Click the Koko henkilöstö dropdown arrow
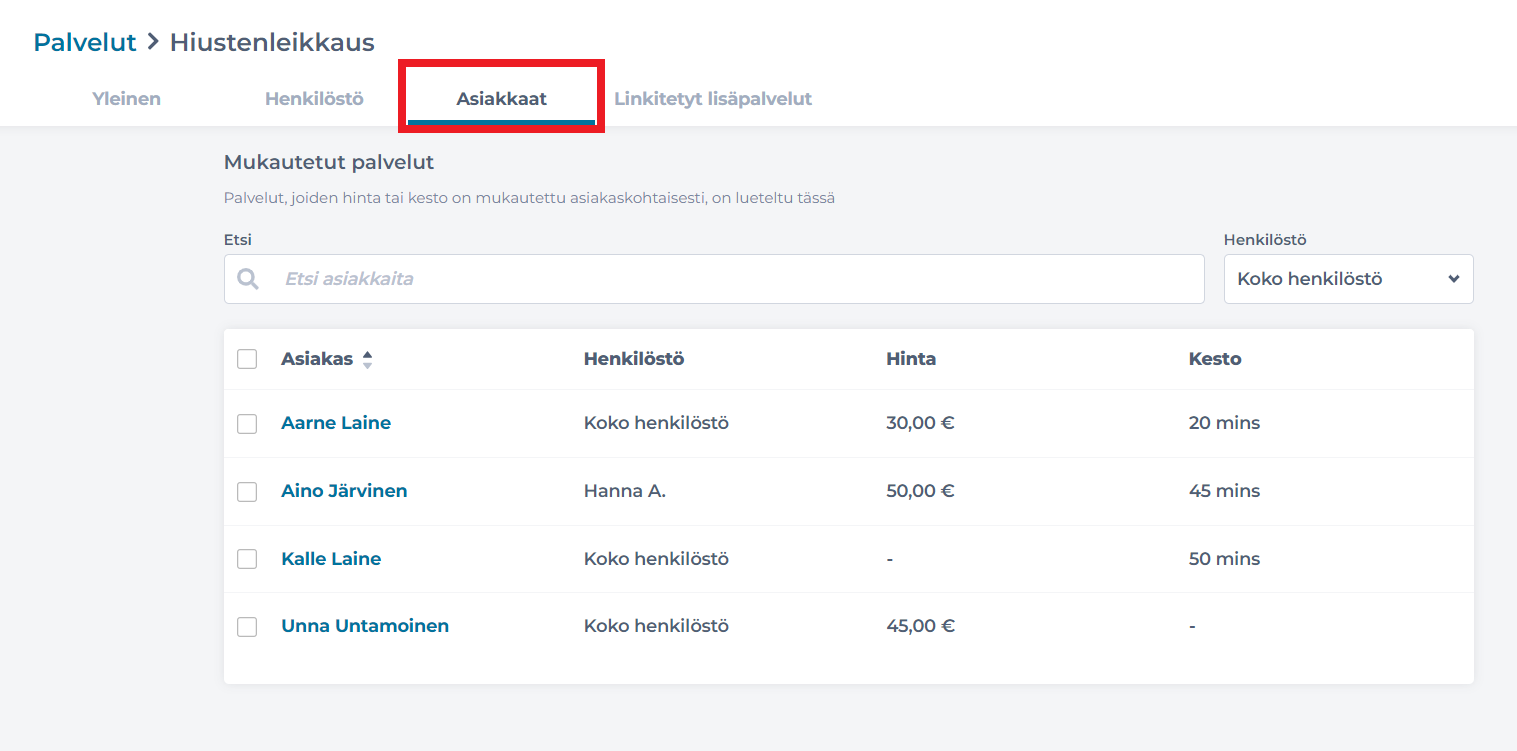The height and width of the screenshot is (751, 1517). [1453, 279]
